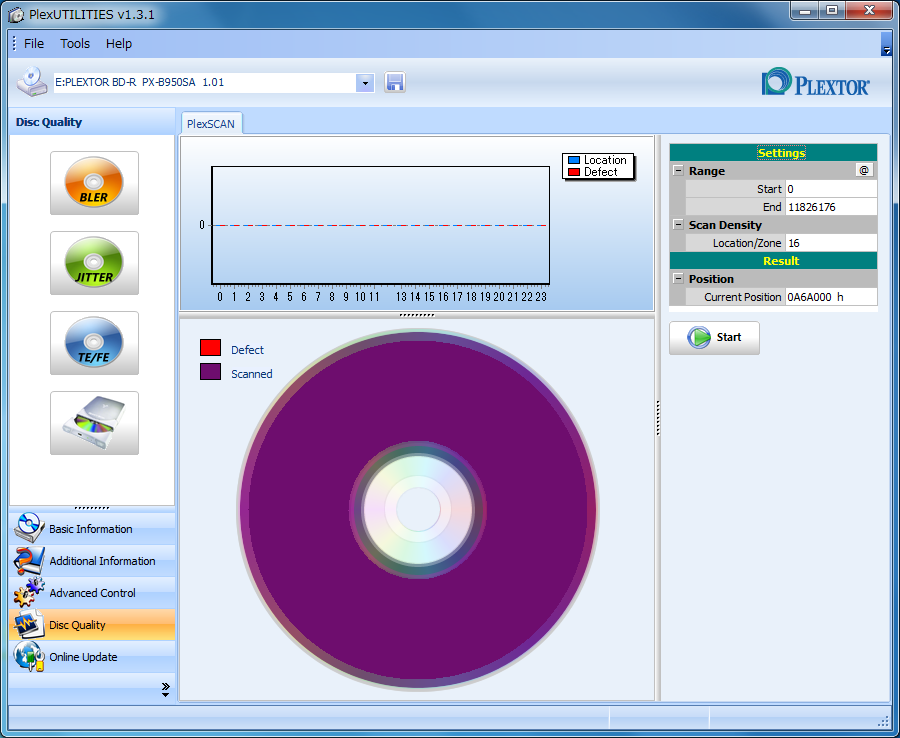Image resolution: width=900 pixels, height=738 pixels.
Task: Click the @ button in Range row
Action: tap(864, 170)
